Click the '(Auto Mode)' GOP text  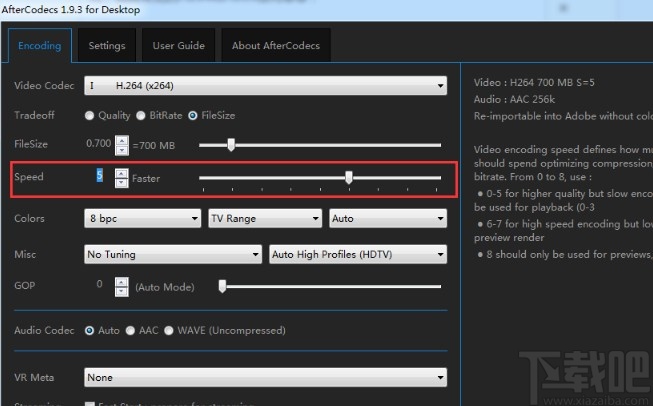coord(165,287)
